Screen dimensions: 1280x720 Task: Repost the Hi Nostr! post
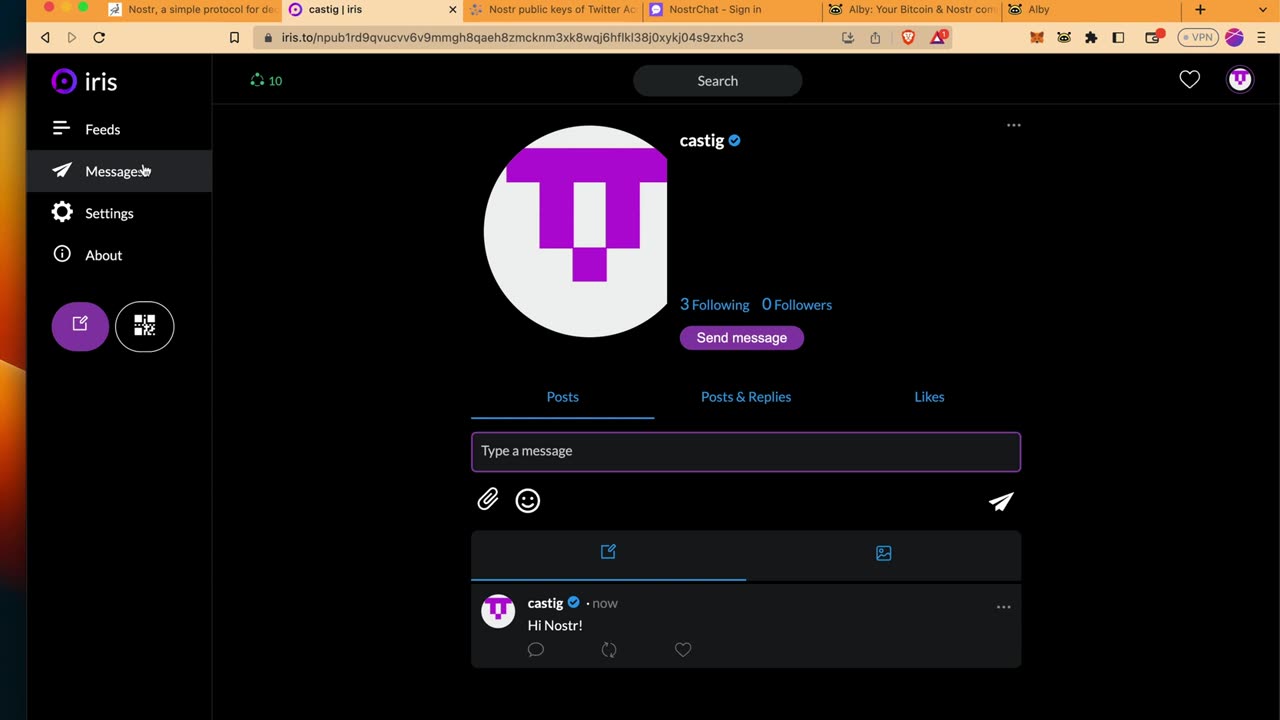[x=609, y=650]
